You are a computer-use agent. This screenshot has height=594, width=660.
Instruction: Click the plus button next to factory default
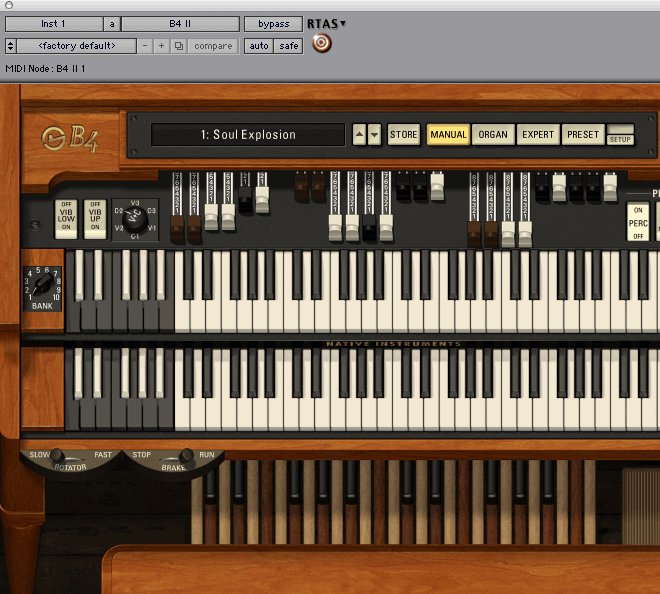point(162,46)
